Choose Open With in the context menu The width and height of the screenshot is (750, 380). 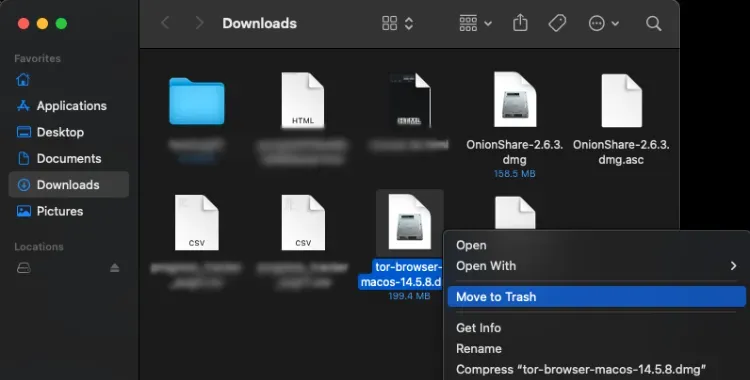(596, 266)
